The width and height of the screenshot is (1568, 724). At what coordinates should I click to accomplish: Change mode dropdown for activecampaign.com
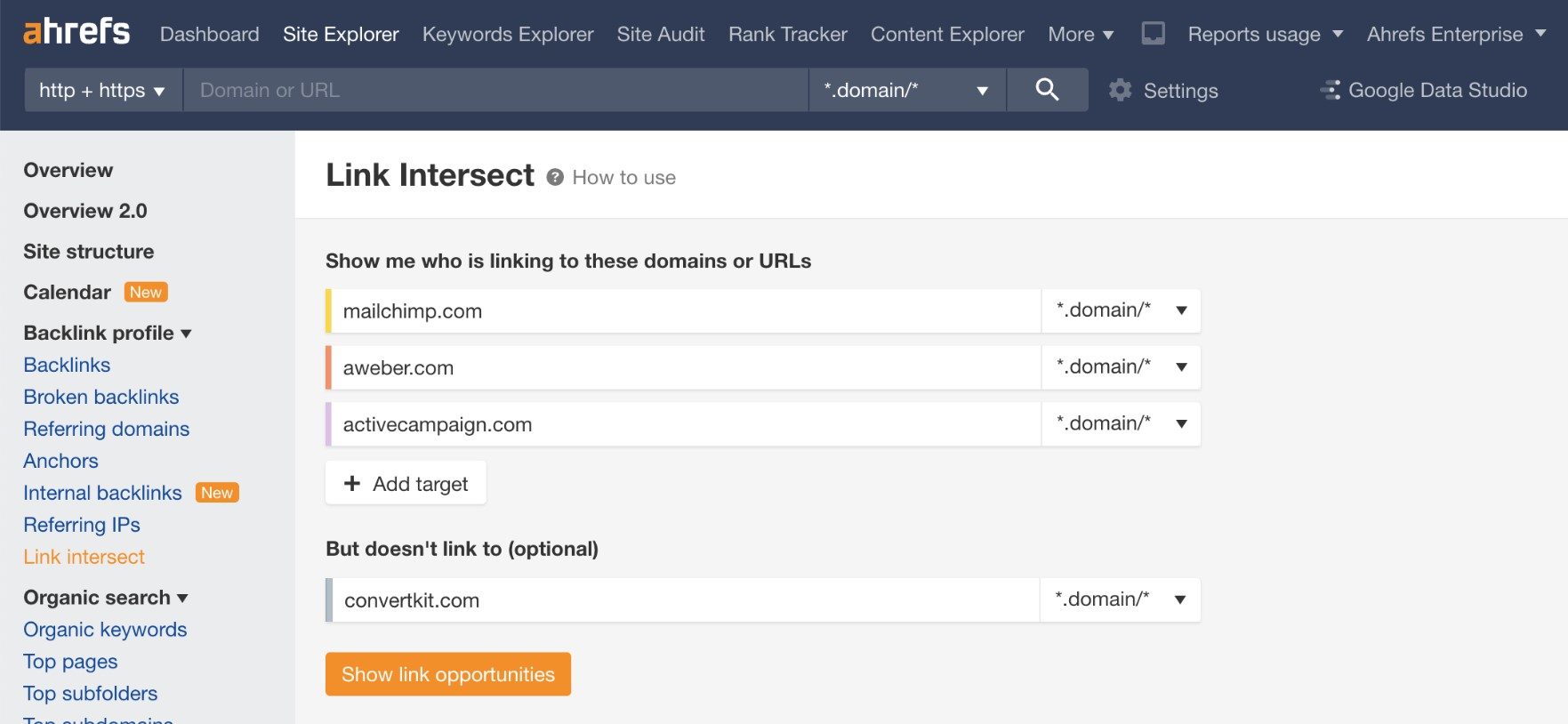coord(1121,424)
